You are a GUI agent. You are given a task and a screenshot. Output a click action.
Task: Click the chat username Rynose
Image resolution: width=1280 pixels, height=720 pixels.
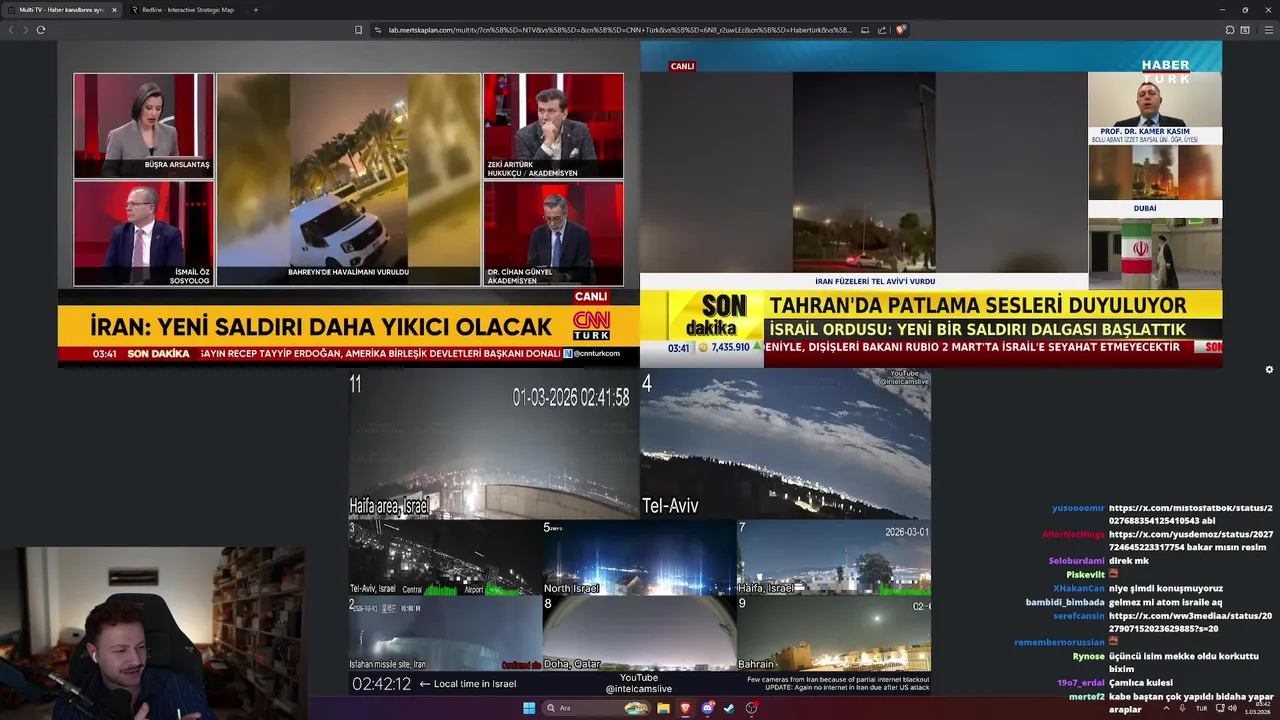(1088, 656)
